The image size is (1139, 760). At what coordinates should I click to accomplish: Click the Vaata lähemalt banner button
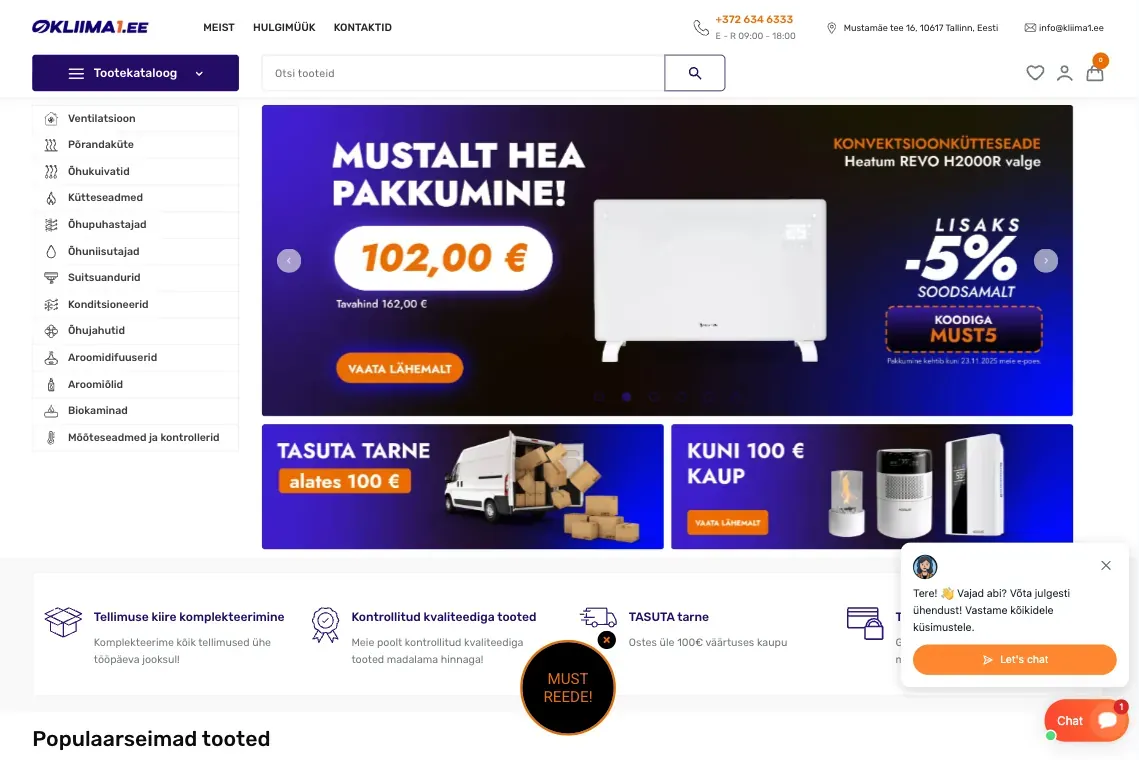point(400,368)
